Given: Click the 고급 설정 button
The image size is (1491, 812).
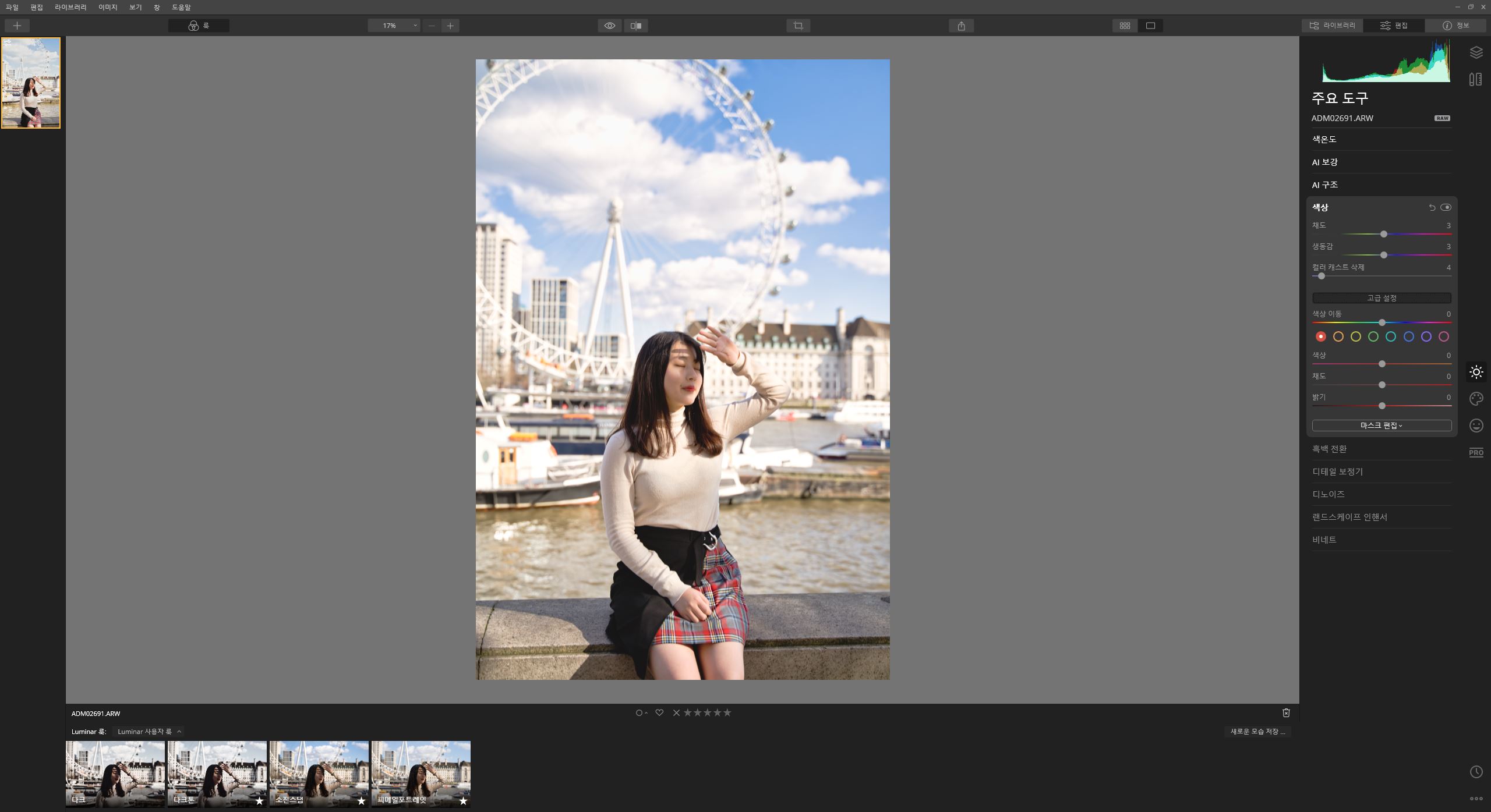Looking at the screenshot, I should pyautogui.click(x=1381, y=298).
